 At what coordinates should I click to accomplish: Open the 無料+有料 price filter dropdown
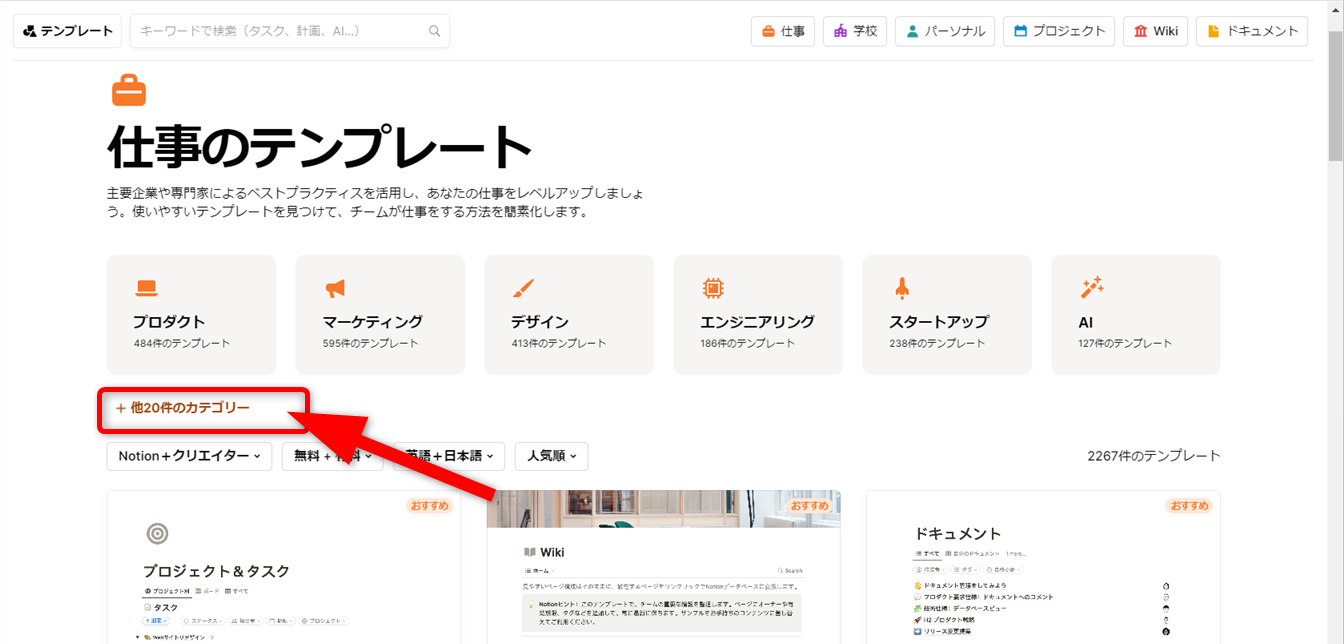332,456
